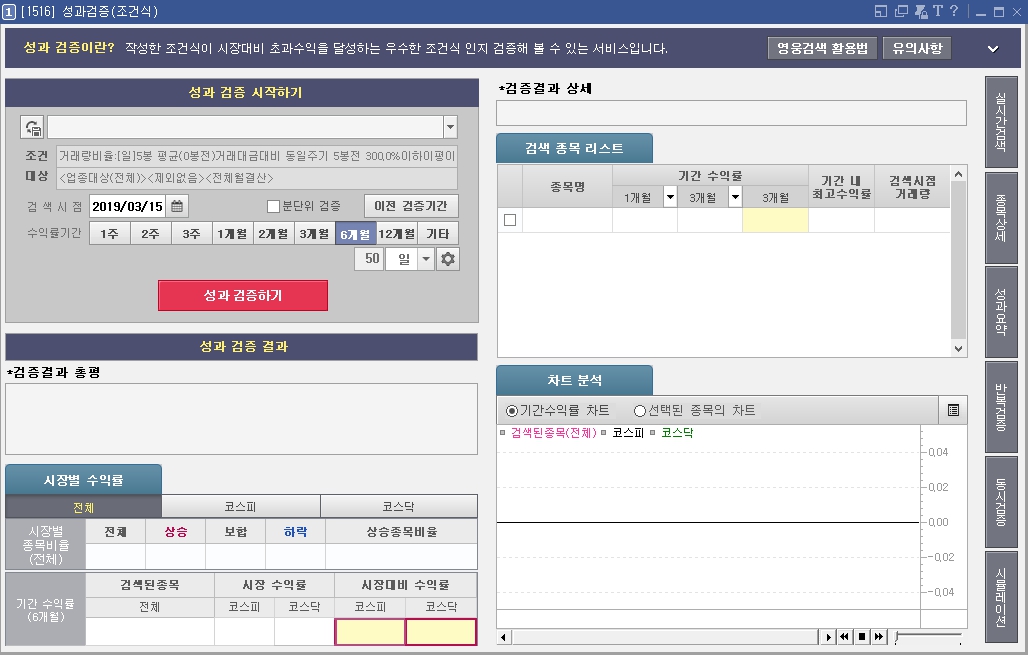Click the 이전 검증기간 button

pos(411,206)
